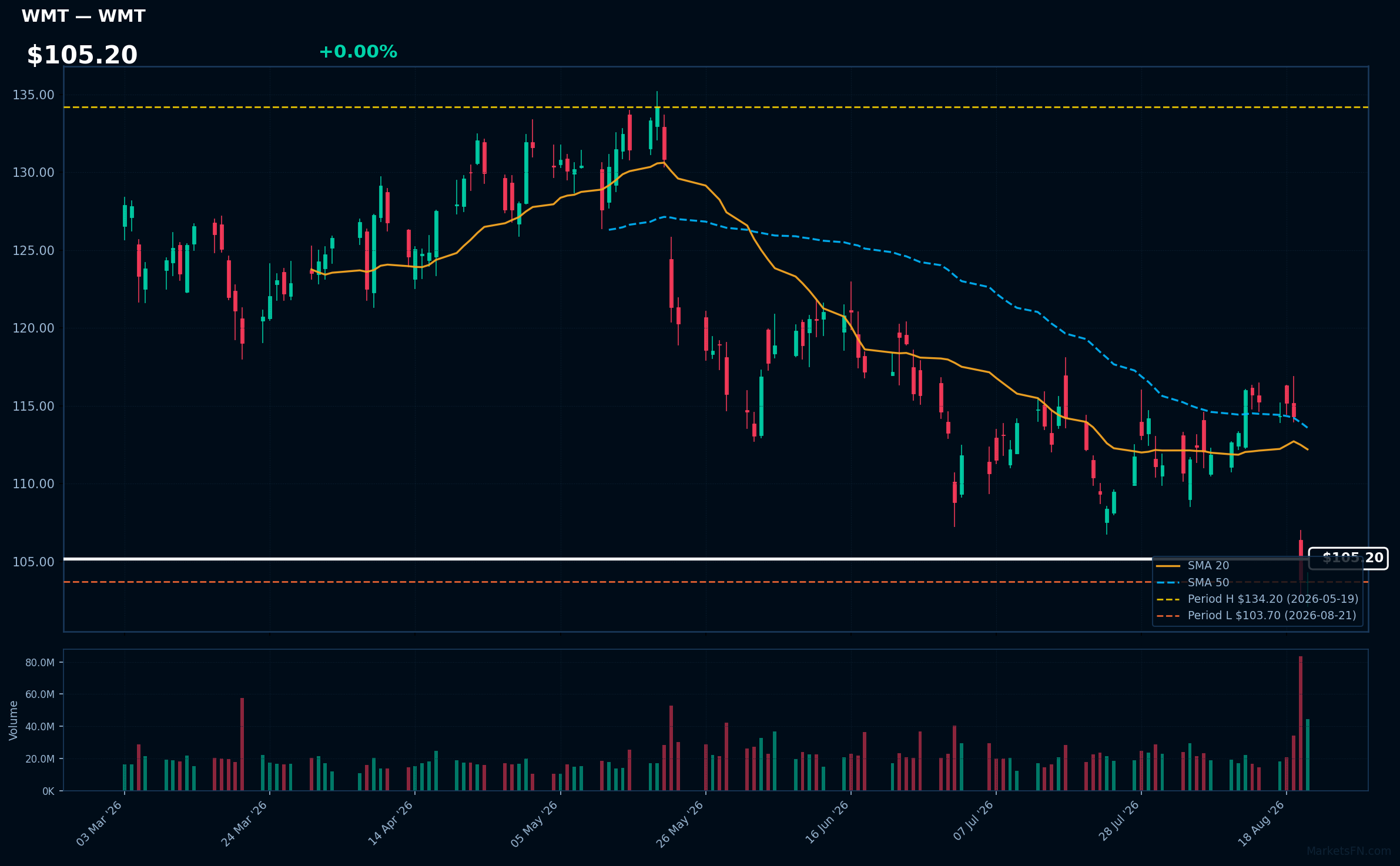The image size is (1400, 866).
Task: Click the 05 May '26 date label
Action: tap(534, 824)
